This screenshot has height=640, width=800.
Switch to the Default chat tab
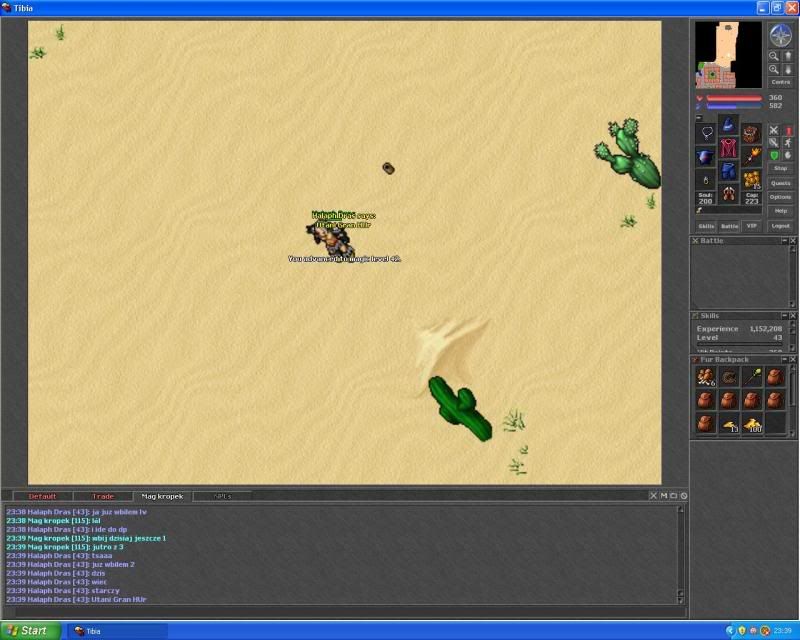pos(42,496)
